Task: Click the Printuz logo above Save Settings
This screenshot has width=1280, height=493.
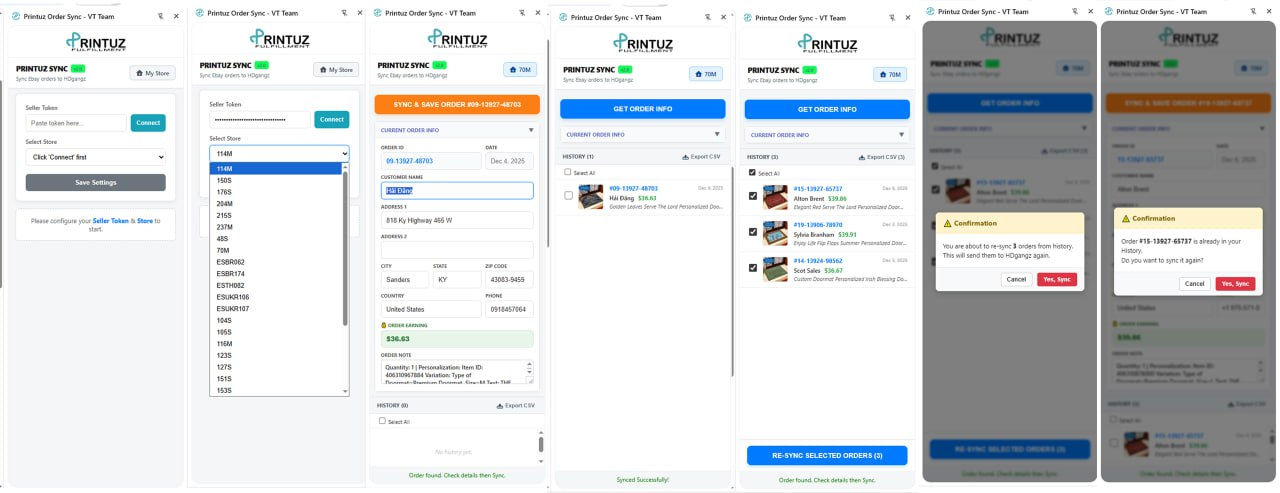Action: [96, 42]
